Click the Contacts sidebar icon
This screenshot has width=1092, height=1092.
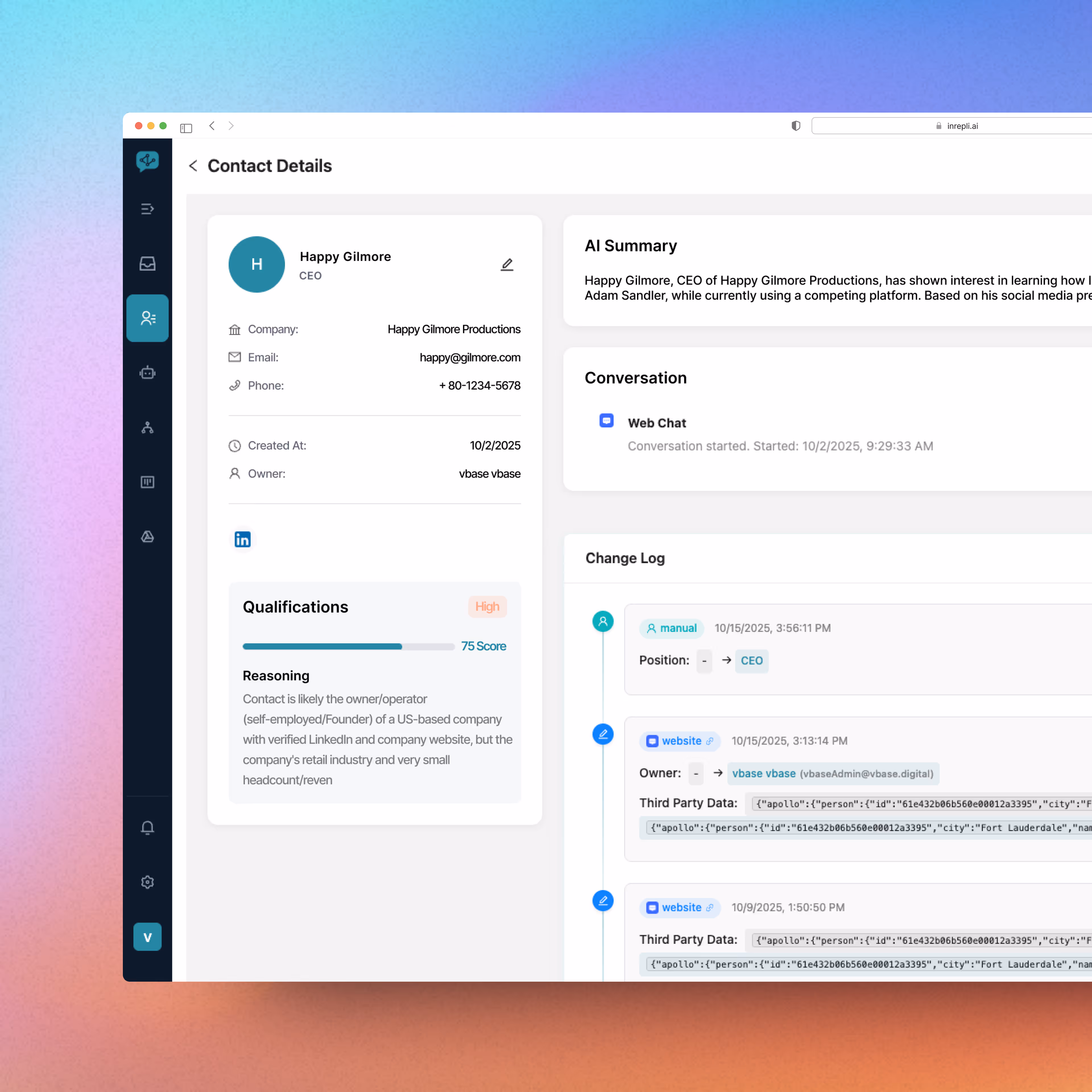point(148,318)
